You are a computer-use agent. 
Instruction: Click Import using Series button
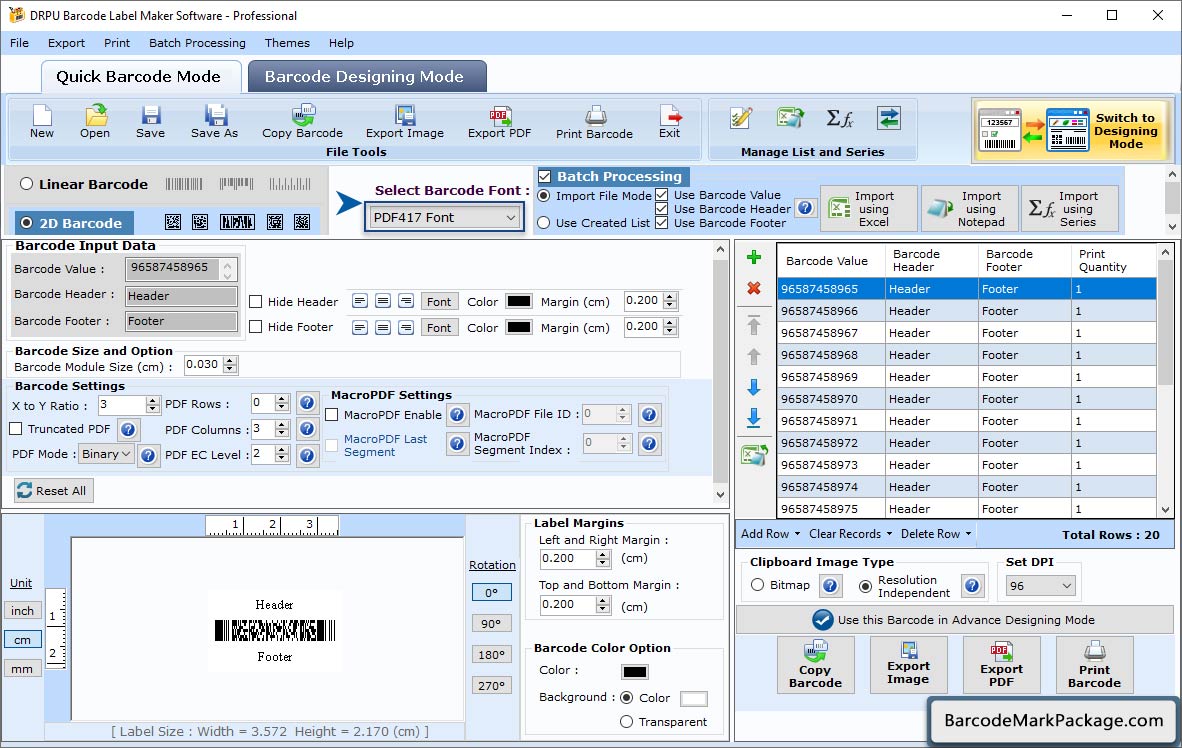(1070, 208)
